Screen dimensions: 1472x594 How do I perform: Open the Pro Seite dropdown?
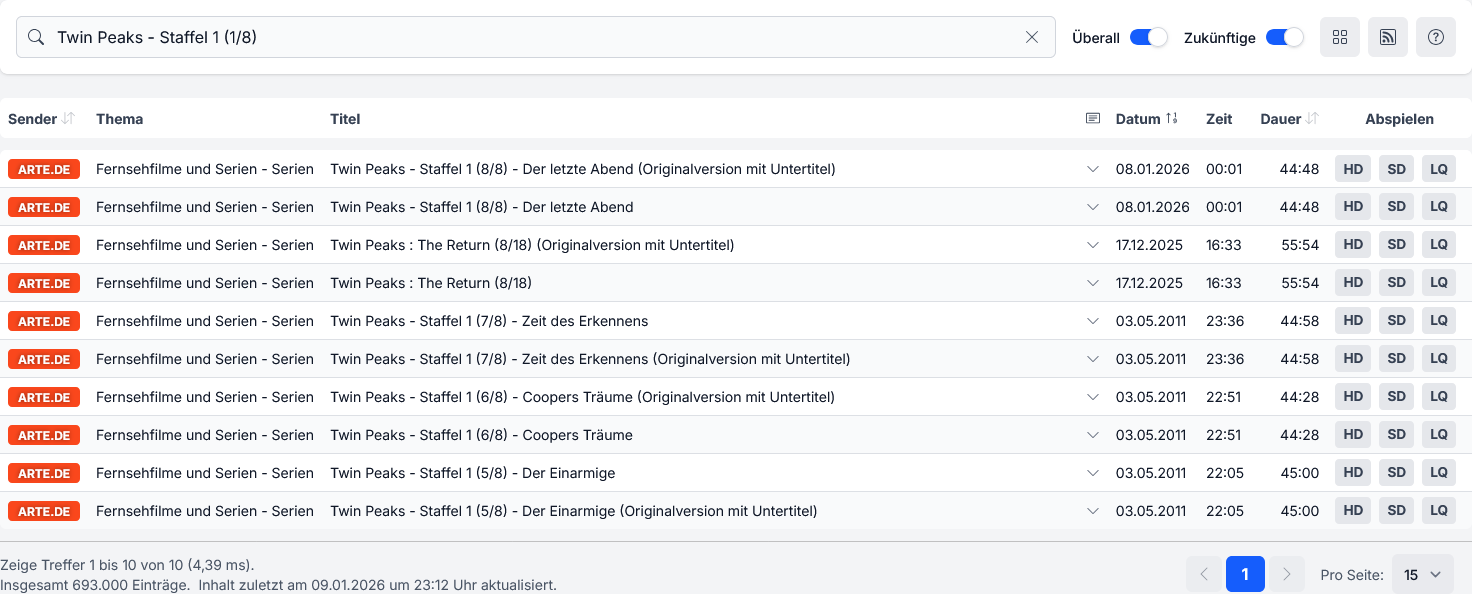tap(1422, 575)
